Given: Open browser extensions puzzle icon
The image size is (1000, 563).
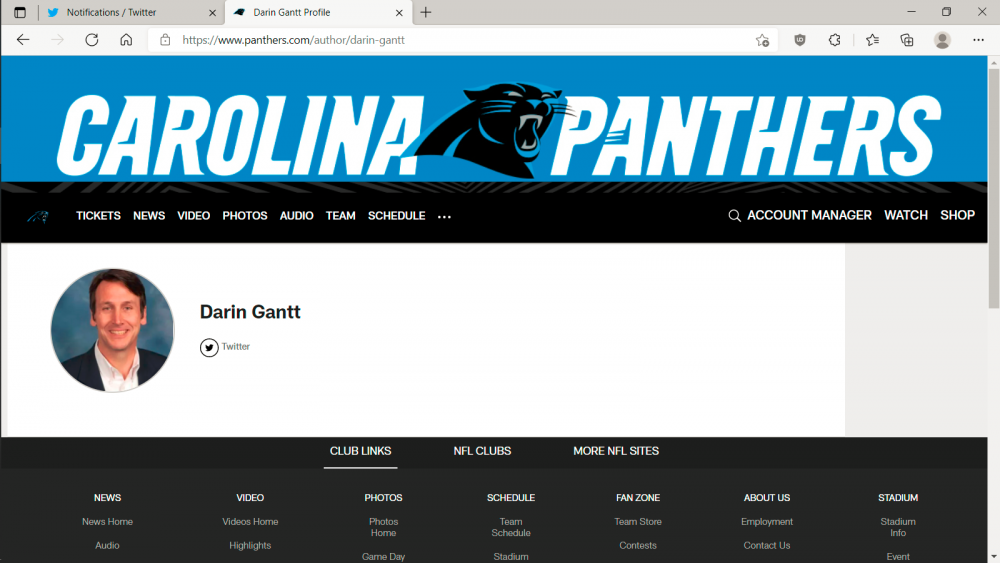Looking at the screenshot, I should [x=835, y=40].
